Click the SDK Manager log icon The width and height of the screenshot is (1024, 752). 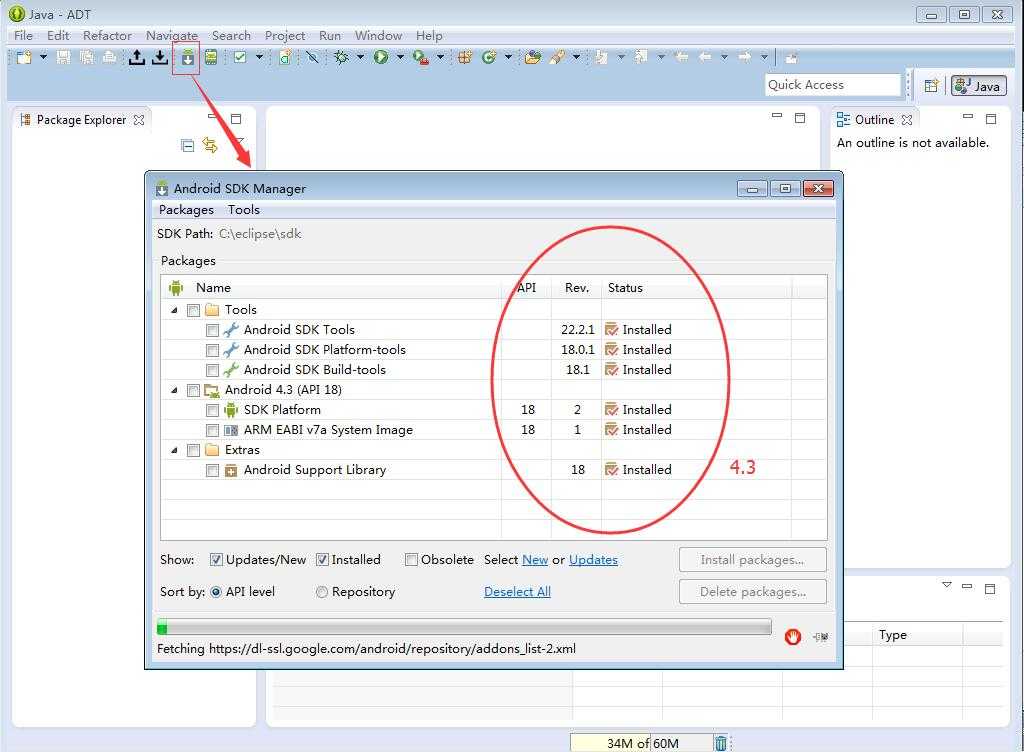pos(821,636)
